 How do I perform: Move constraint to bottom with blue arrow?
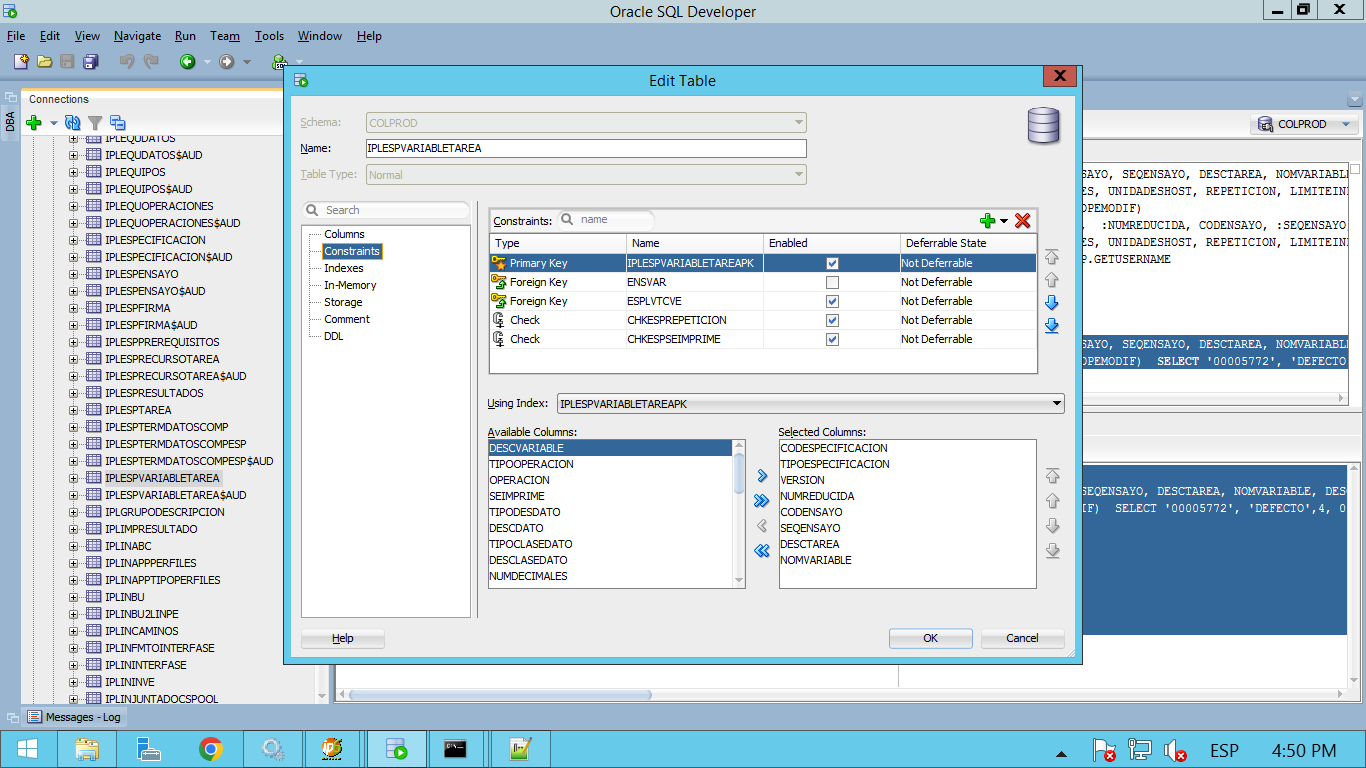1051,326
